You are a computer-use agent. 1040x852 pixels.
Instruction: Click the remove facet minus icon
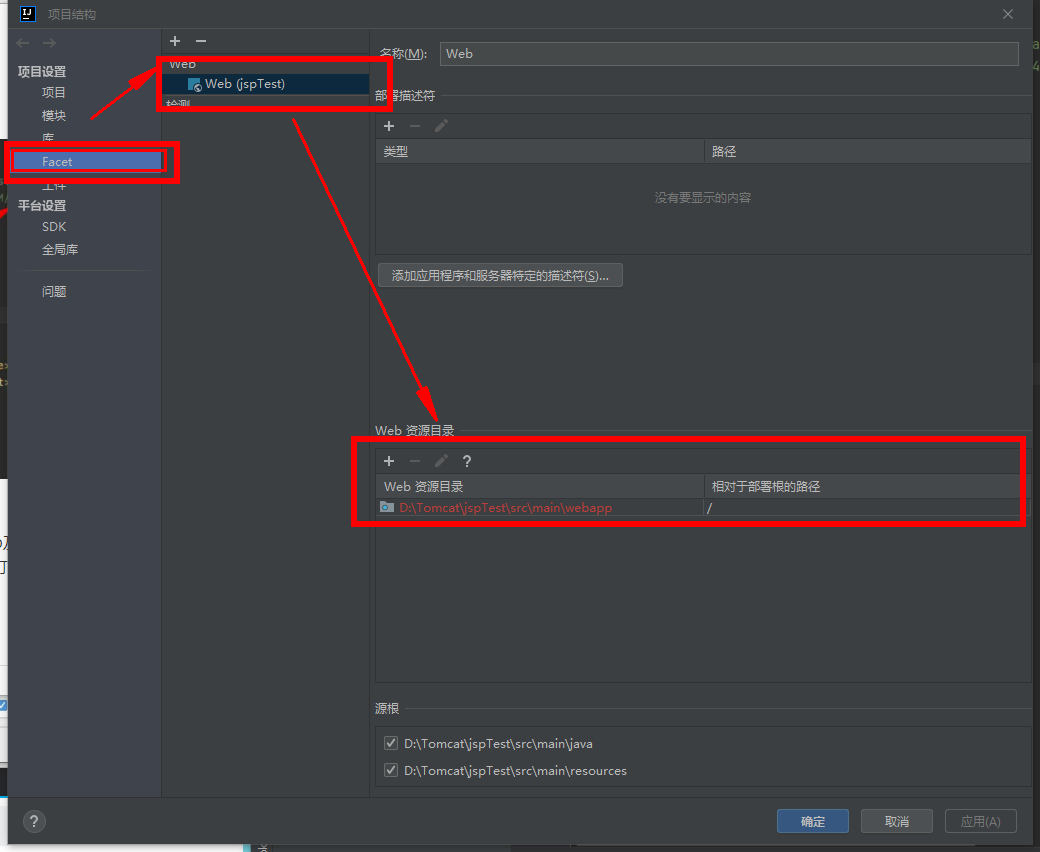point(201,41)
